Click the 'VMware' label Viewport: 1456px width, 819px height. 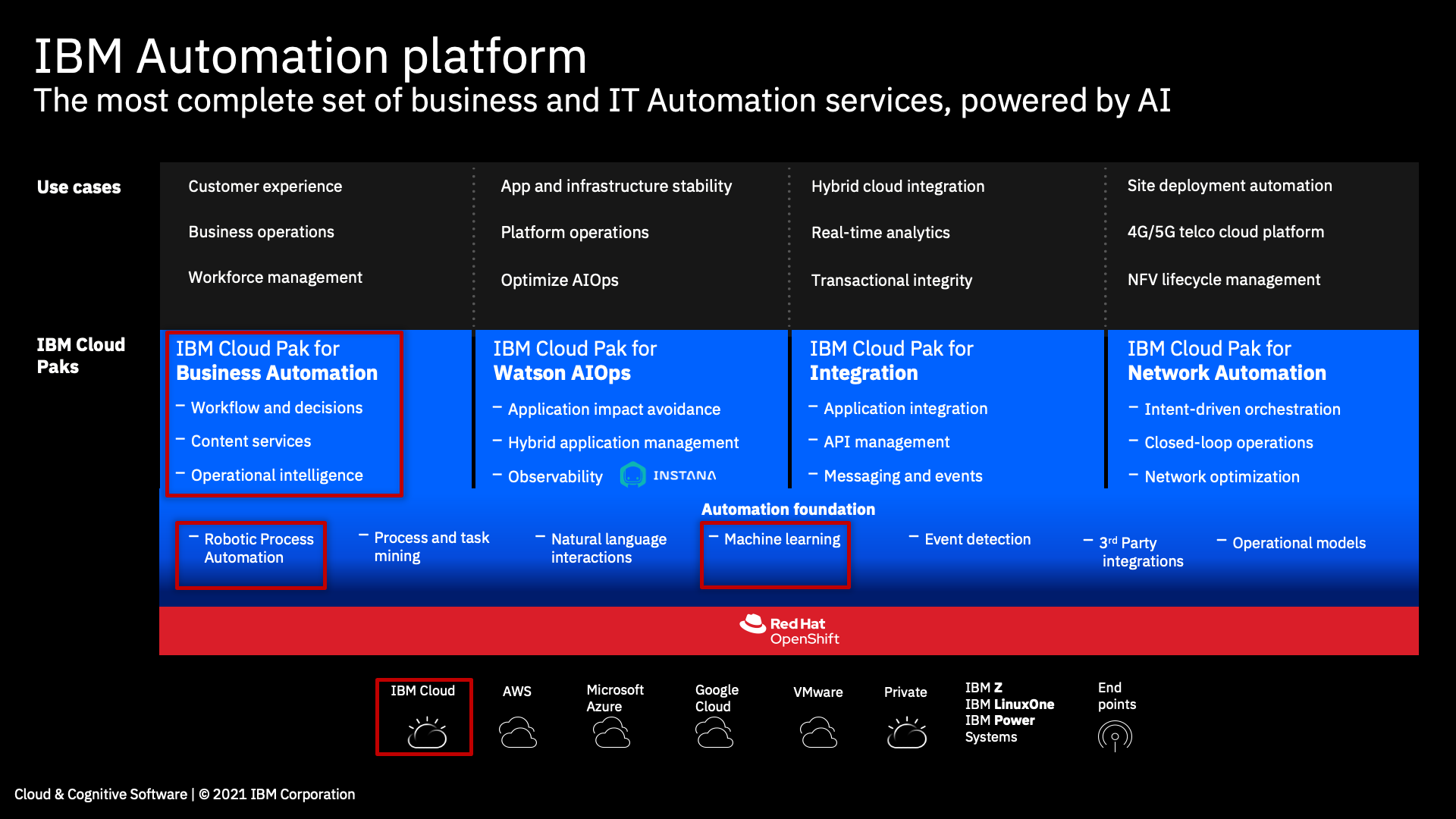(818, 692)
